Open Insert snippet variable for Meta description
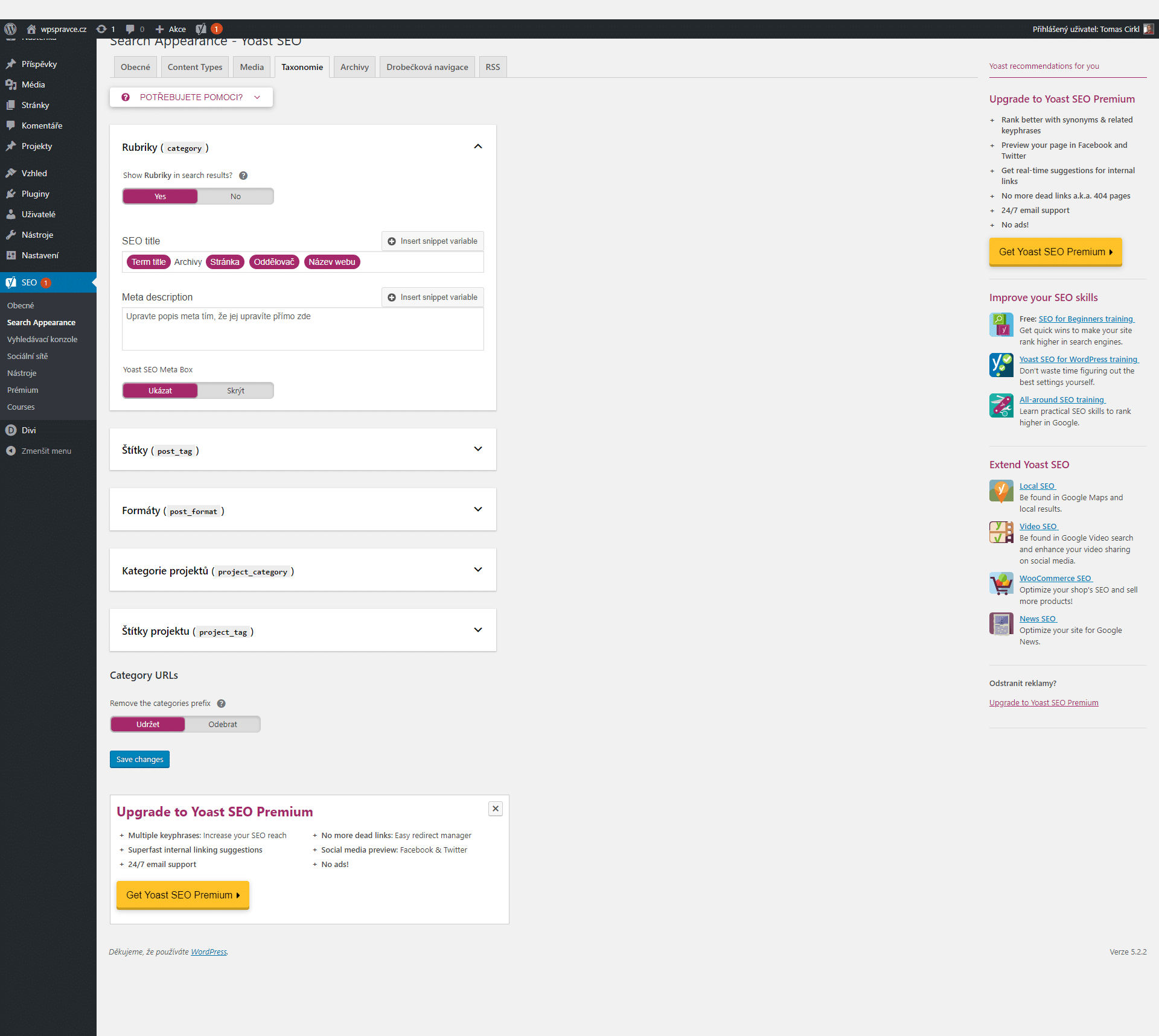 point(433,297)
